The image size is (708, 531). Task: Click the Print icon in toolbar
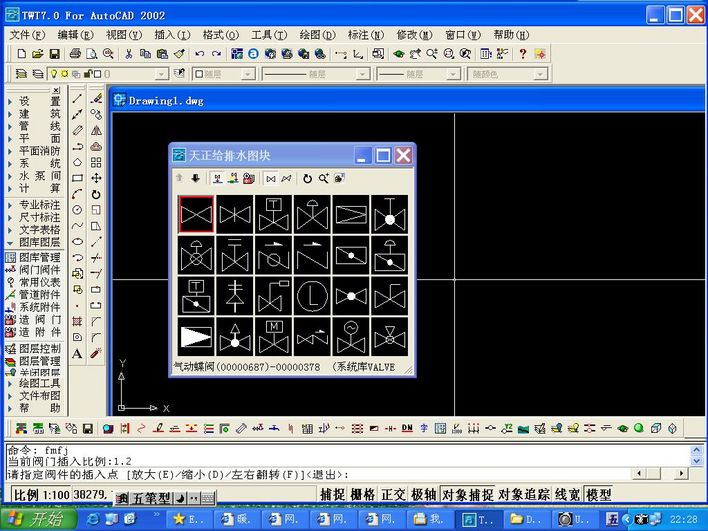pos(75,54)
